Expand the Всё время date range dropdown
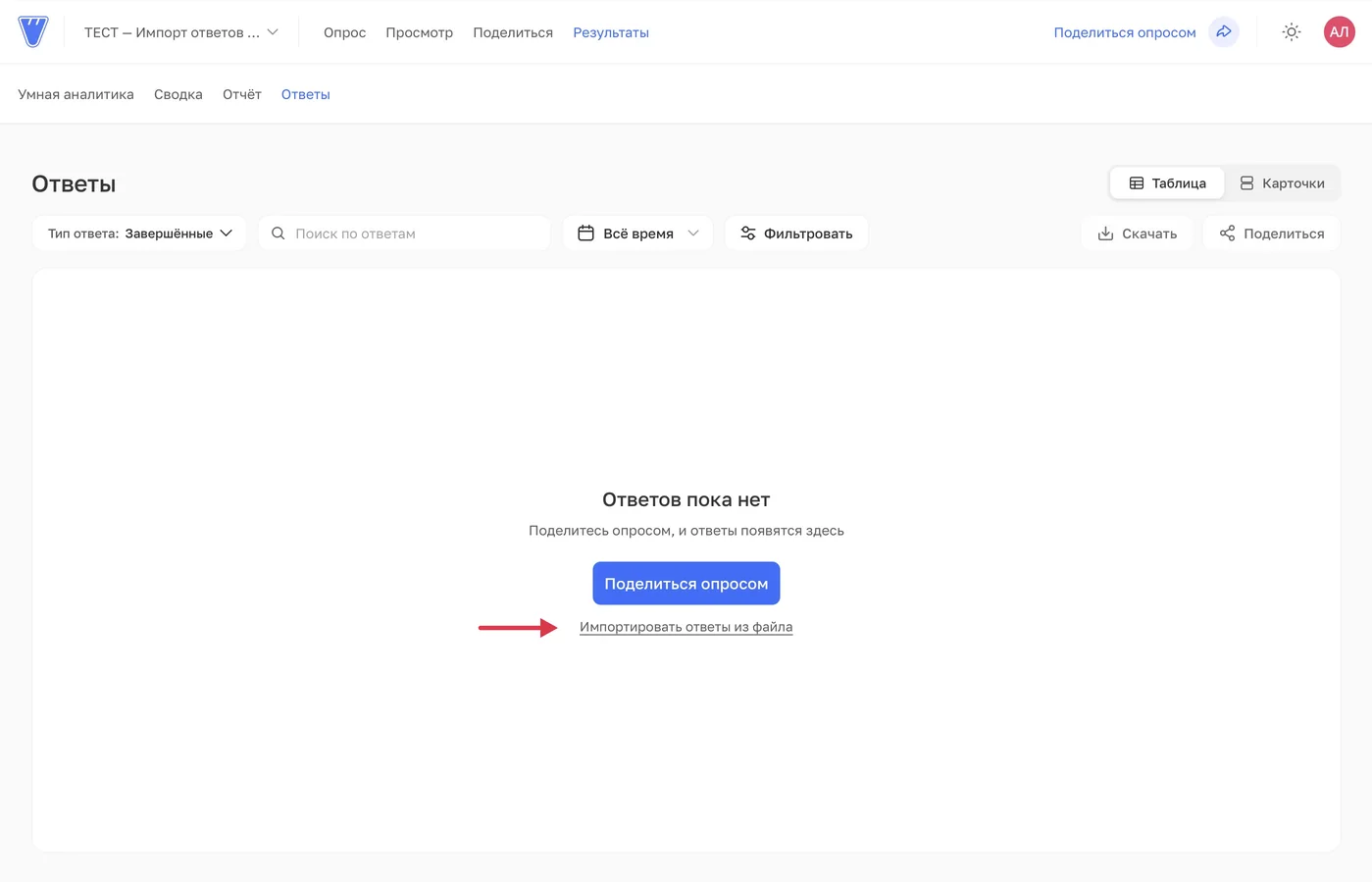Screen dimensions: 1372x882 pyautogui.click(x=637, y=233)
